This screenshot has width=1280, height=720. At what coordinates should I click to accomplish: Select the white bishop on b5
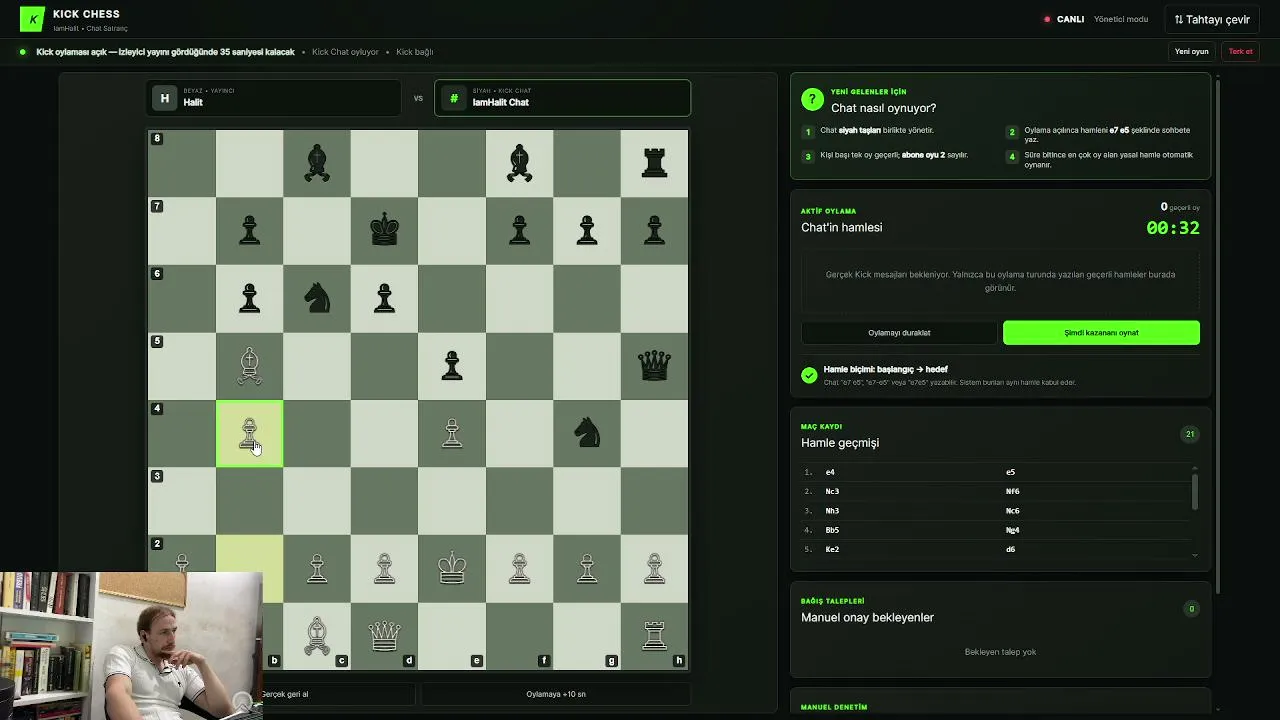250,366
